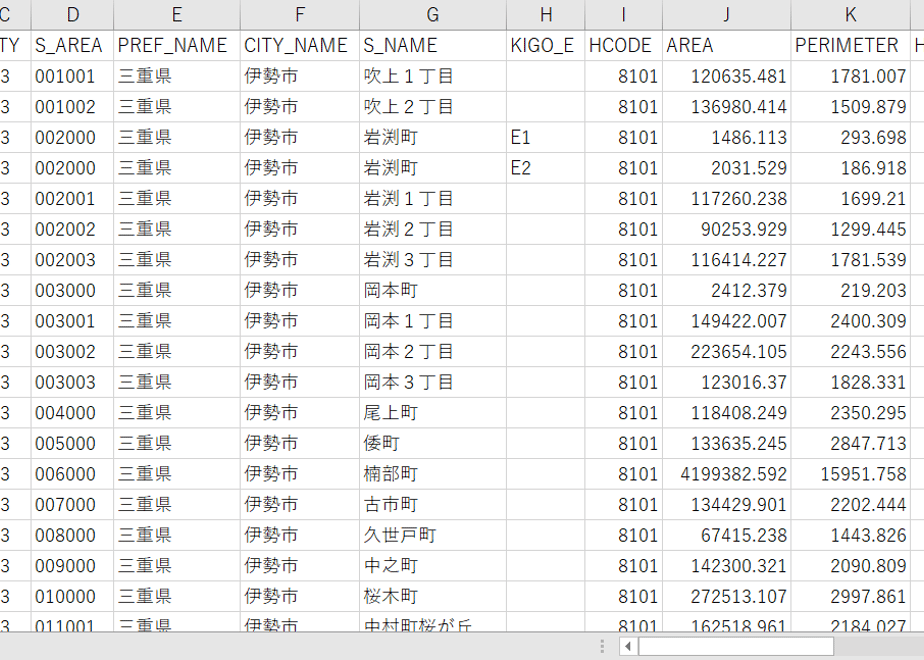Select cell with S_AREA 001001
Image resolution: width=924 pixels, height=660 pixels.
tap(72, 76)
